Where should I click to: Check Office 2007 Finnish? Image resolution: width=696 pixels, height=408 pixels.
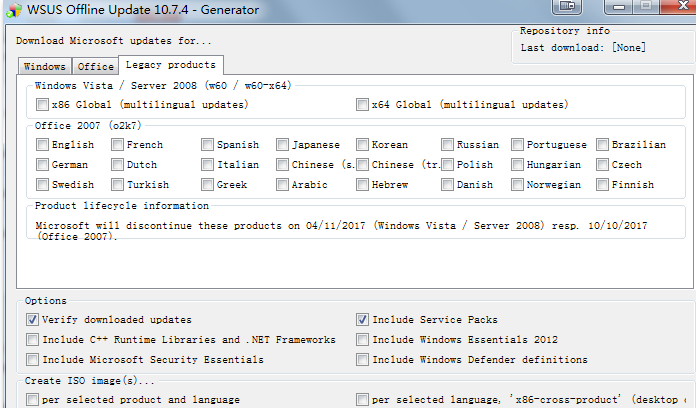tap(602, 185)
